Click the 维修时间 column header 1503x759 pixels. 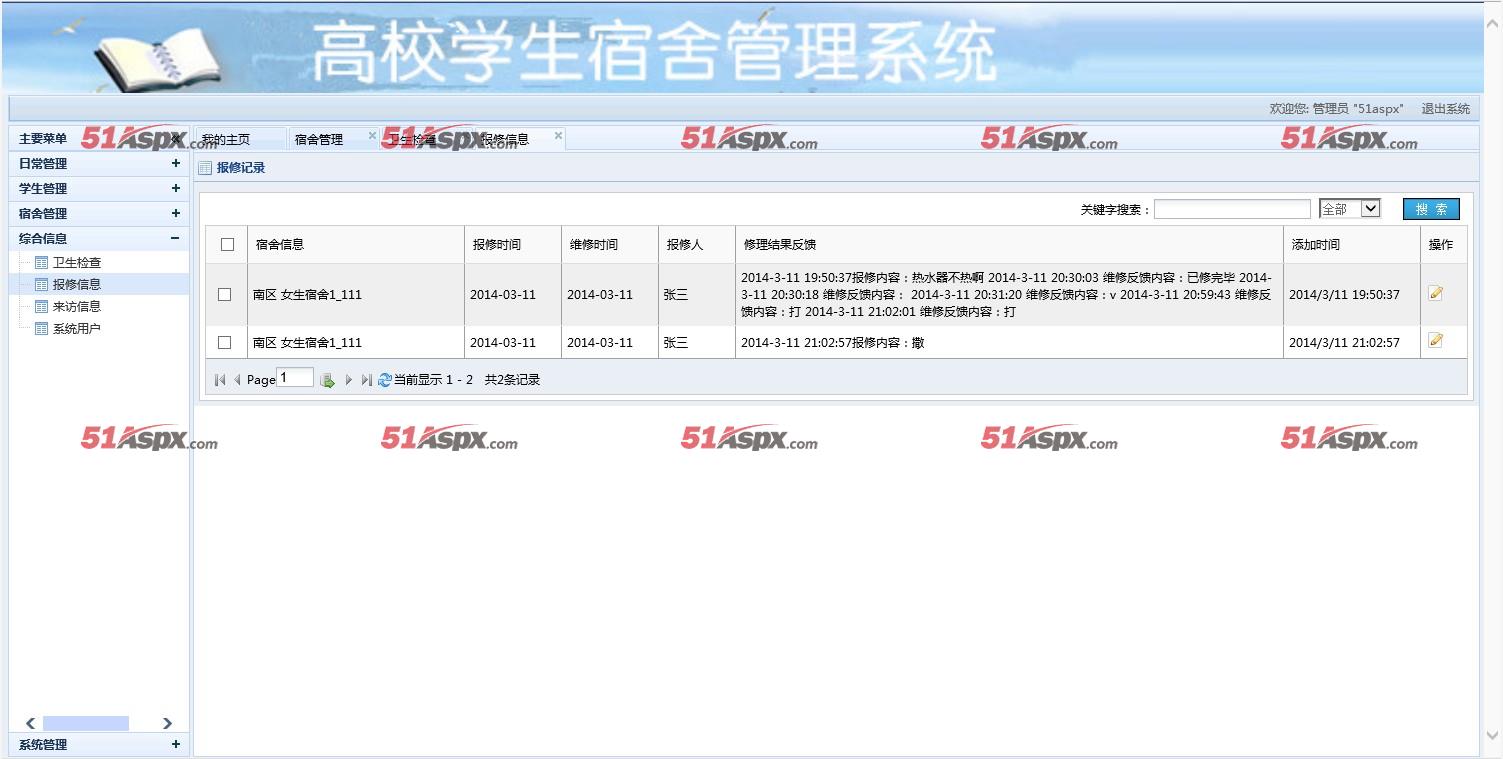tap(610, 244)
